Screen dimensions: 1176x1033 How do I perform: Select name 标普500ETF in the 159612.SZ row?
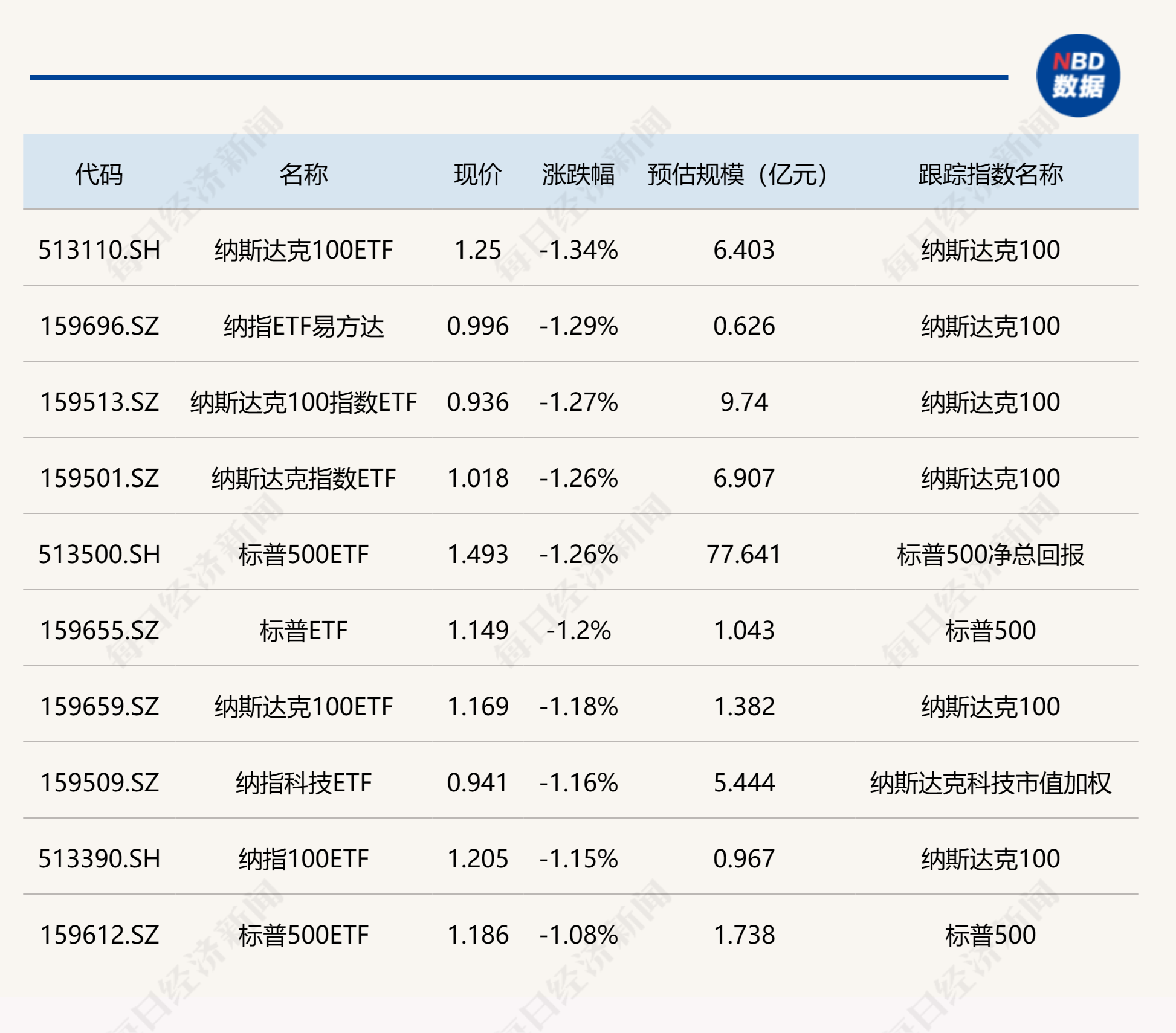(x=303, y=935)
